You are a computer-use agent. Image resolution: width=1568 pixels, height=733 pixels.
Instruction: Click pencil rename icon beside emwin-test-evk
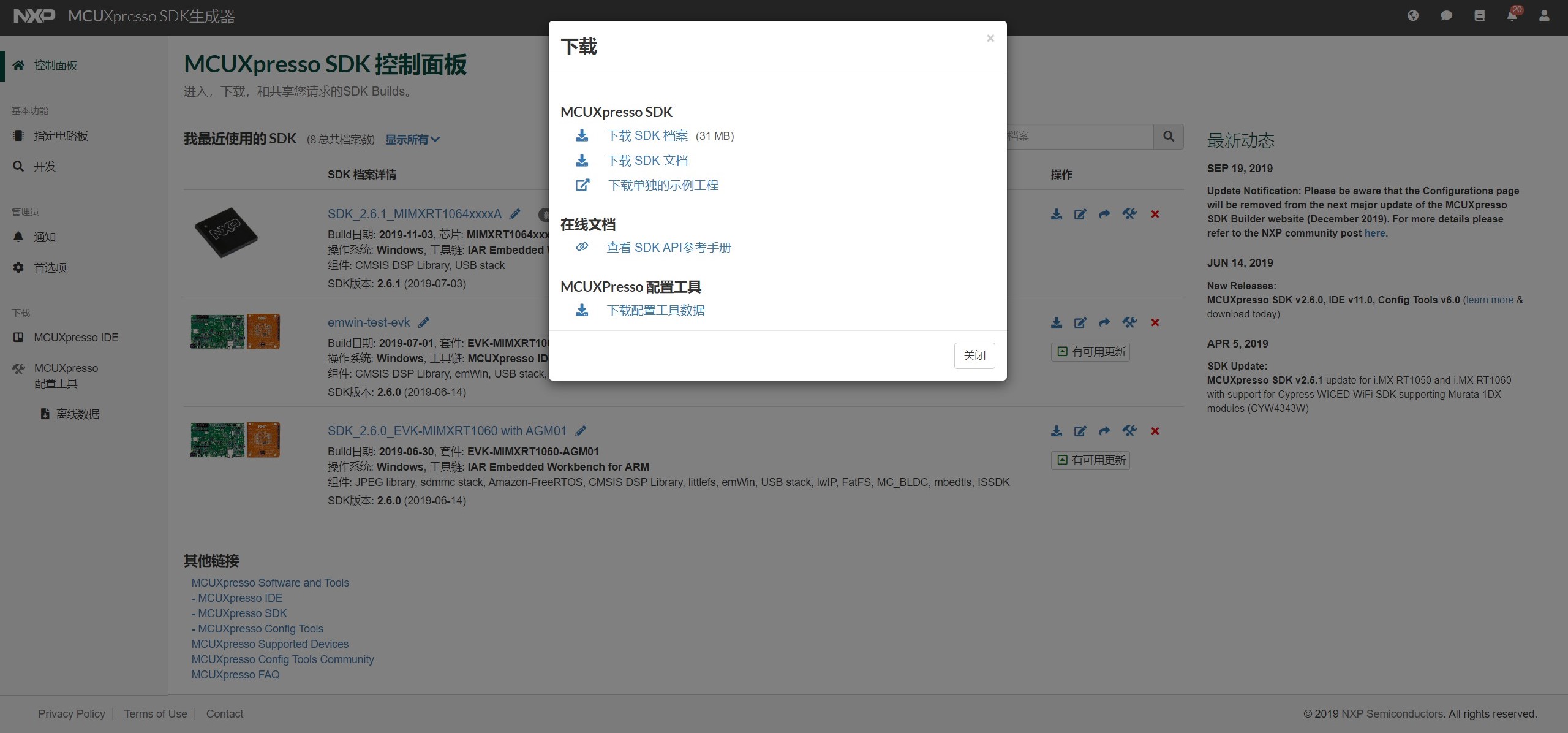424,322
